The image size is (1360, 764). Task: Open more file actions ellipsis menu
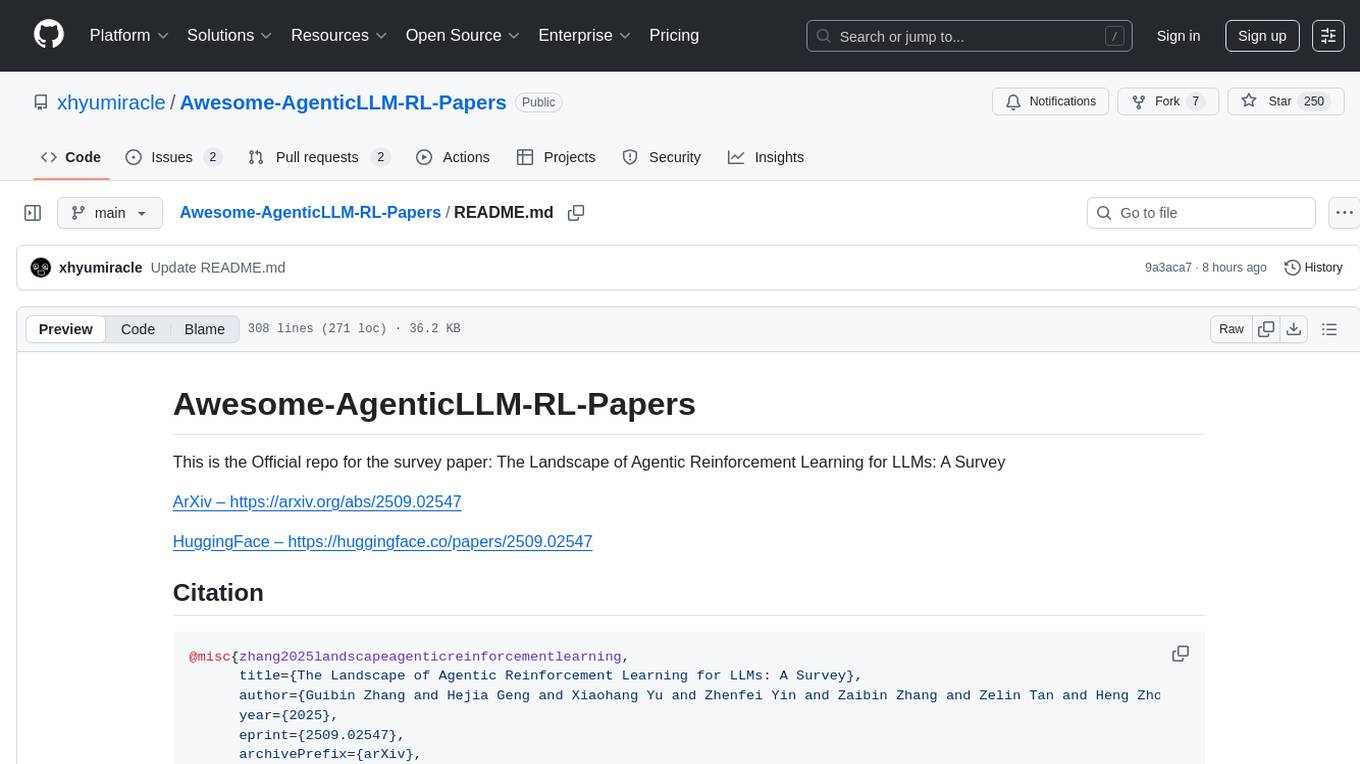pos(1344,213)
